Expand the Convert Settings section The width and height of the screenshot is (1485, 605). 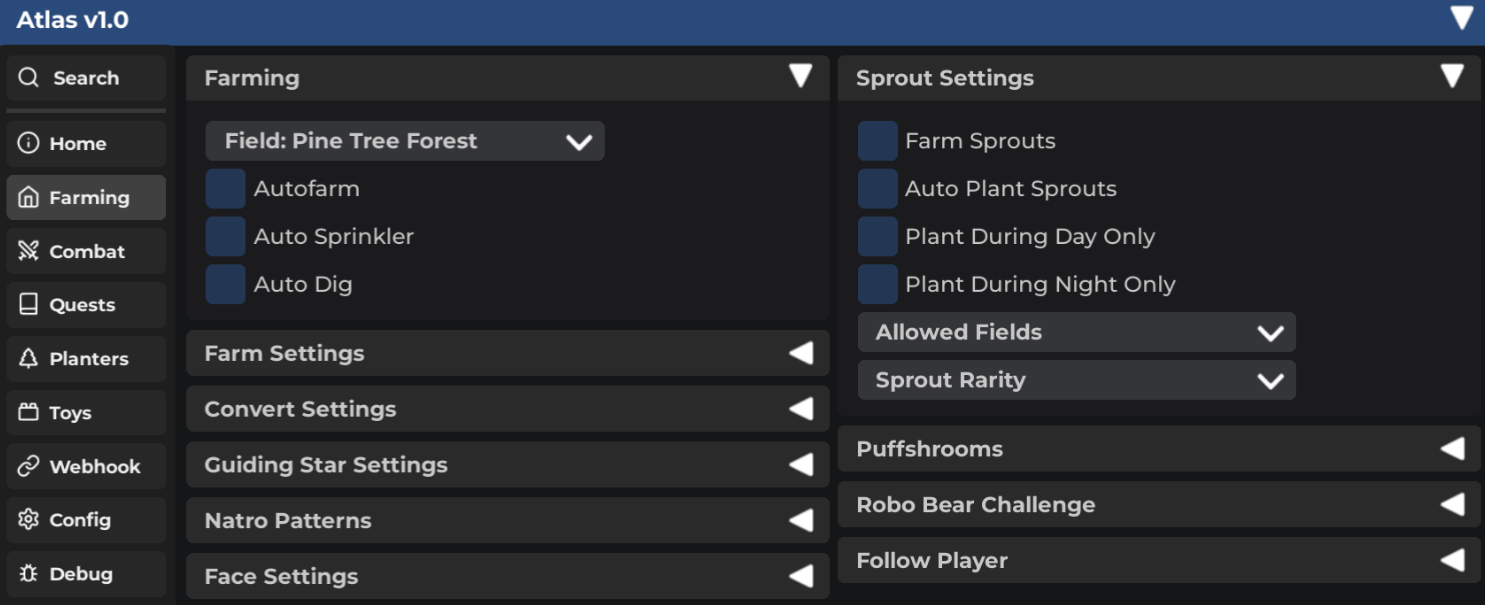tap(507, 409)
